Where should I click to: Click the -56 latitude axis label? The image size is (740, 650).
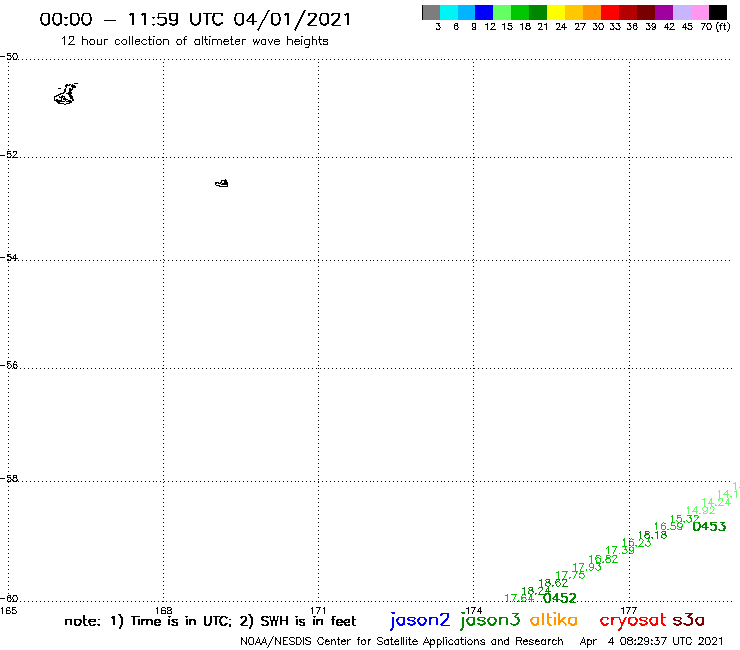9,365
